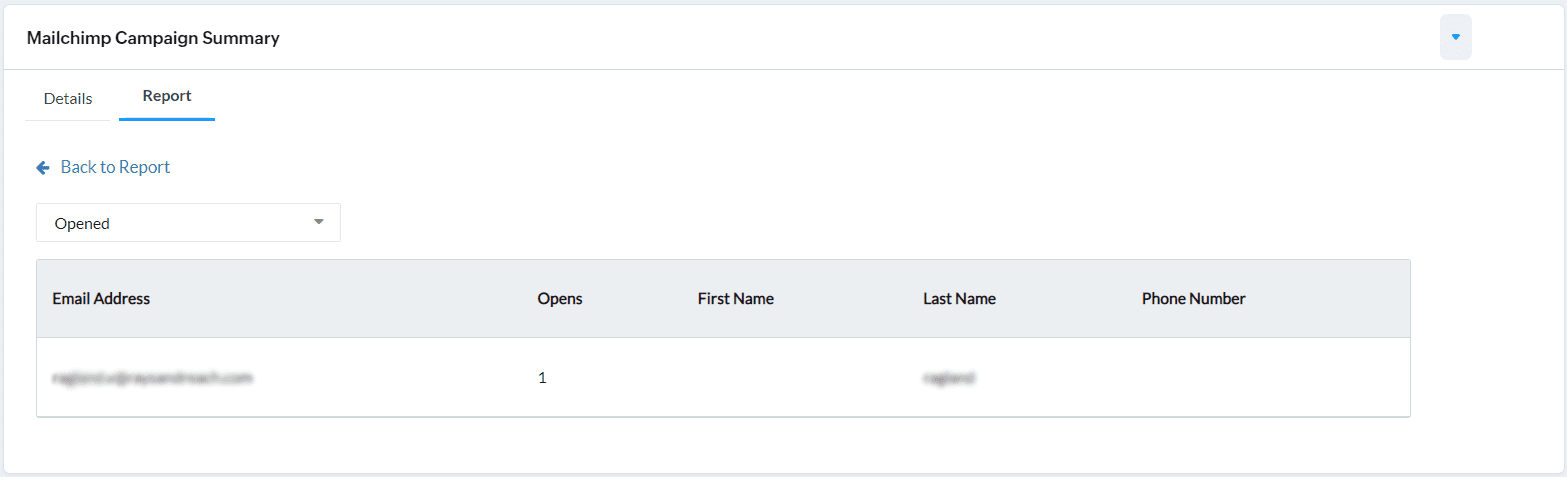Viewport: 1567px width, 477px height.
Task: Click the opens count value 1
Action: (542, 379)
